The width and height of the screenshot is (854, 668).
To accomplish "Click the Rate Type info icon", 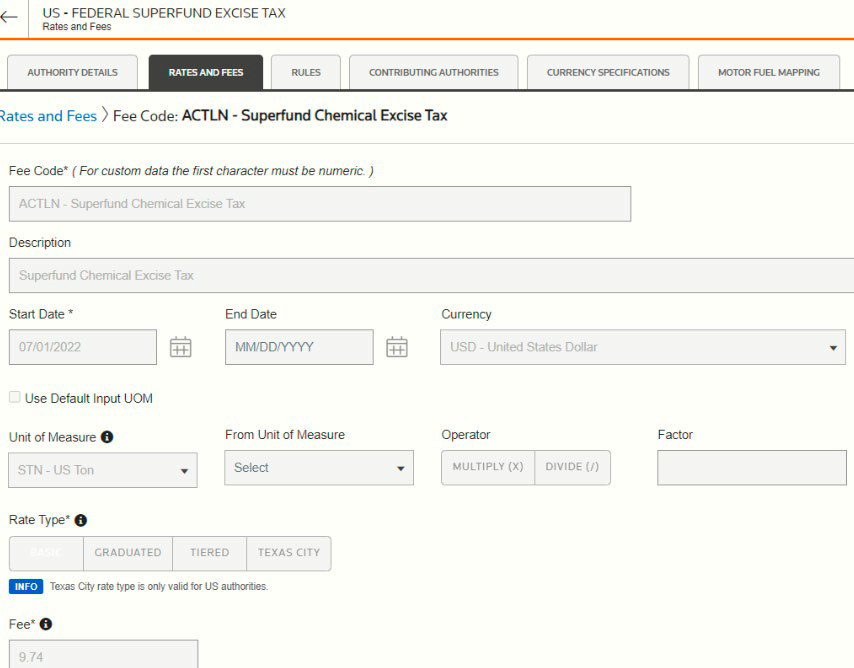I will coord(81,520).
